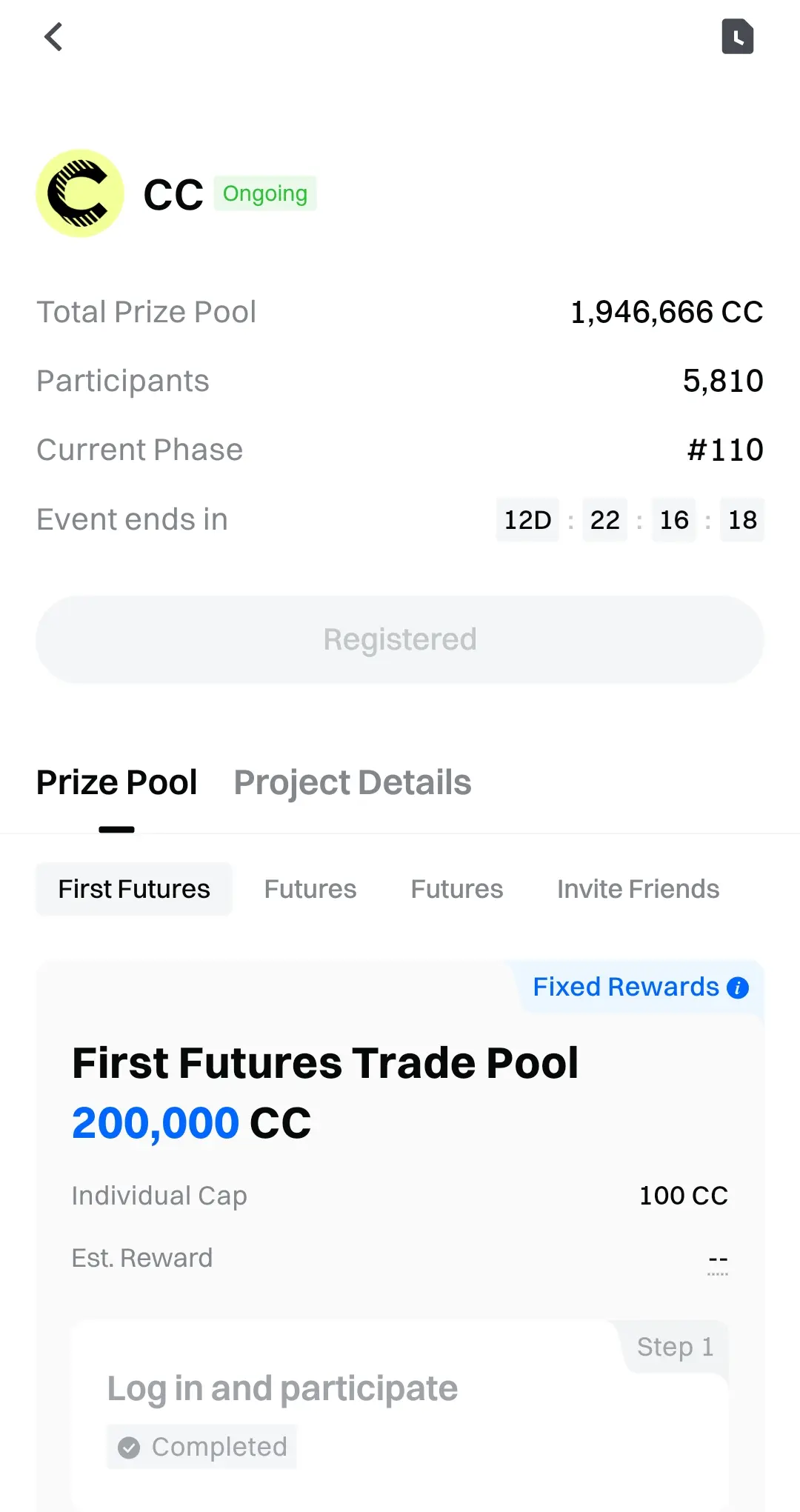This screenshot has width=800, height=1512.
Task: Tap the 12D countdown box
Action: click(x=527, y=520)
